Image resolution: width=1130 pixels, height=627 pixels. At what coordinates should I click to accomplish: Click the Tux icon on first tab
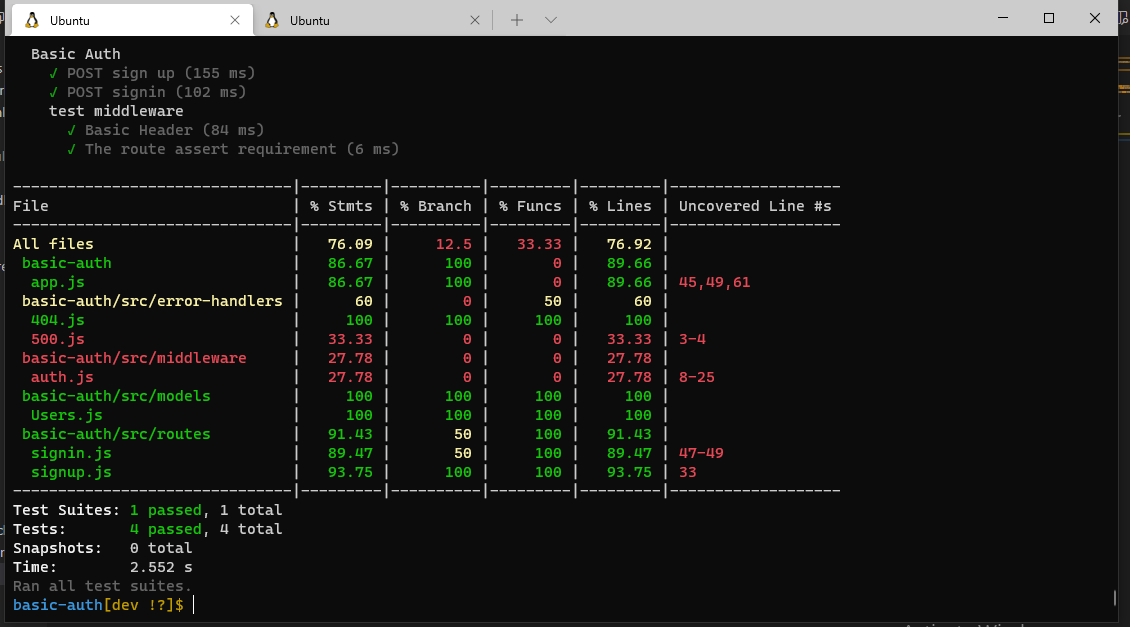pyautogui.click(x=32, y=20)
